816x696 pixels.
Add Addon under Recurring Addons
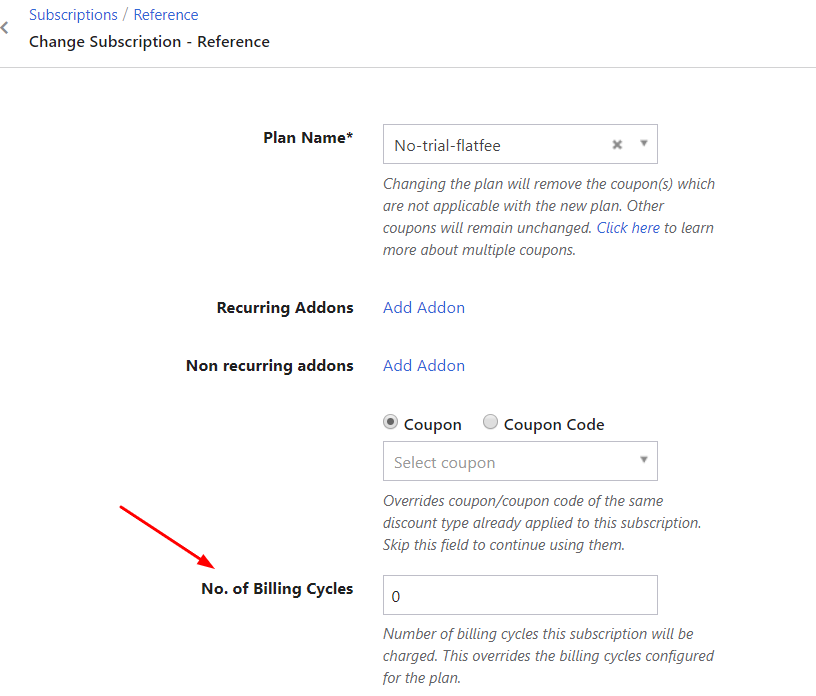pyautogui.click(x=424, y=308)
